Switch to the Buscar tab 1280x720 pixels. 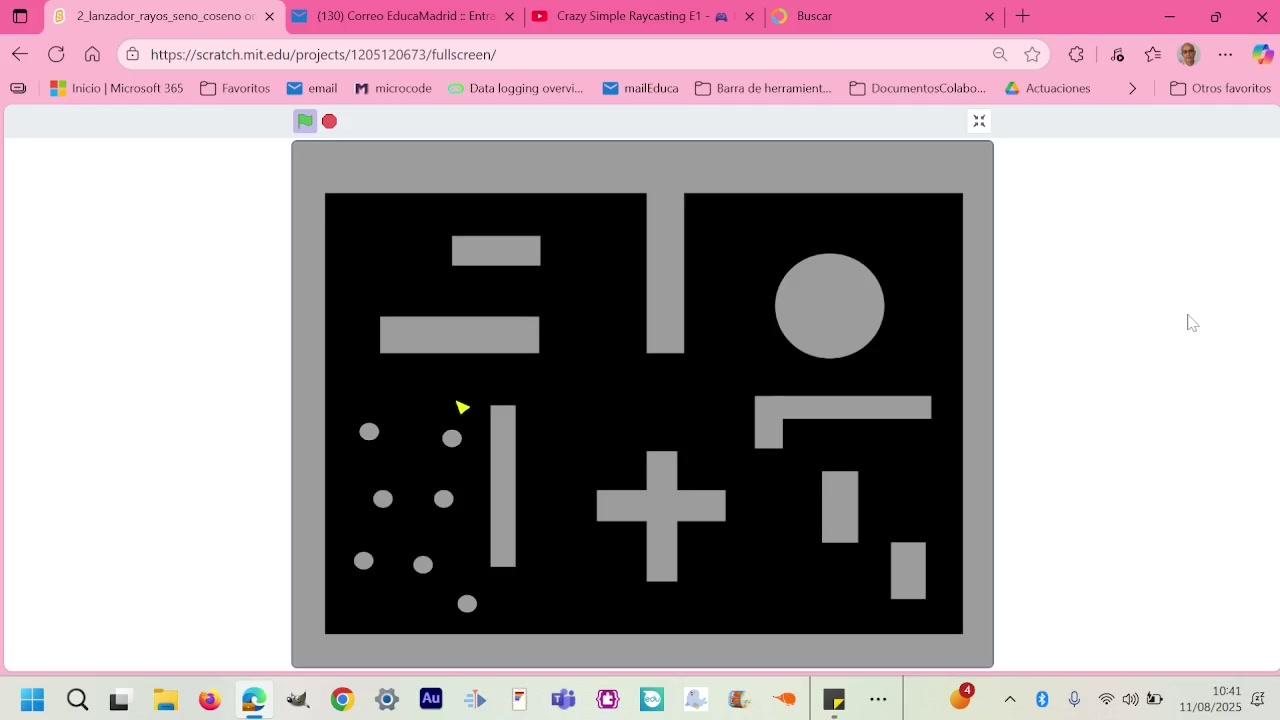pyautogui.click(x=883, y=16)
